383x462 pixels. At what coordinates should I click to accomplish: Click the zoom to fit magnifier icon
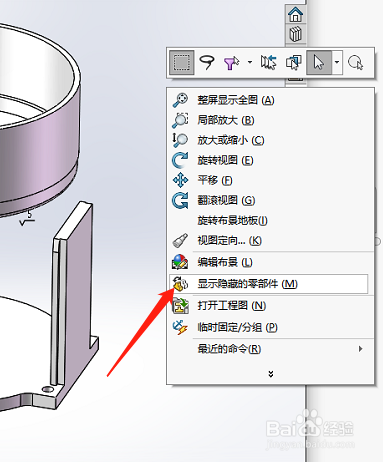pos(180,100)
